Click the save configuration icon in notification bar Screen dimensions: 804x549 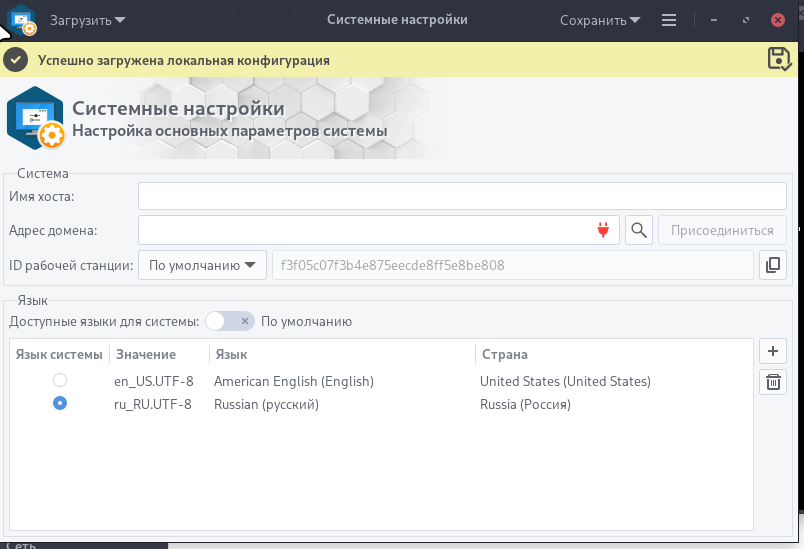coord(779,59)
